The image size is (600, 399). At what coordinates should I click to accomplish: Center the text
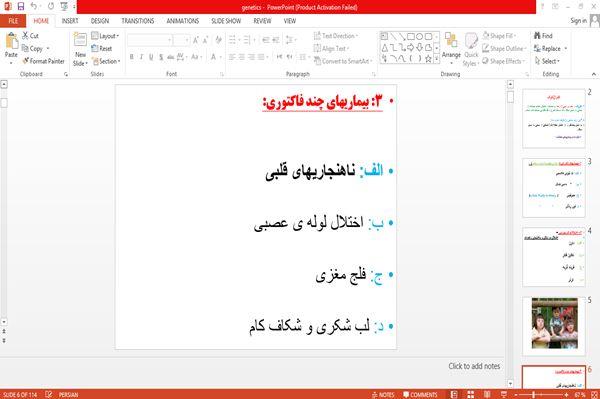[242, 57]
